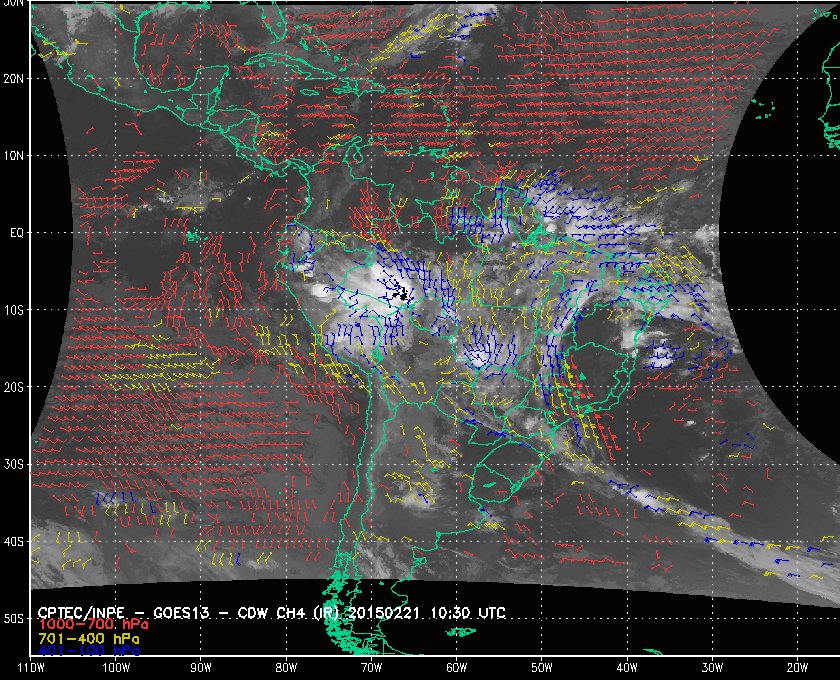
Task: Click the 50S latitude label
Action: (x=13, y=619)
